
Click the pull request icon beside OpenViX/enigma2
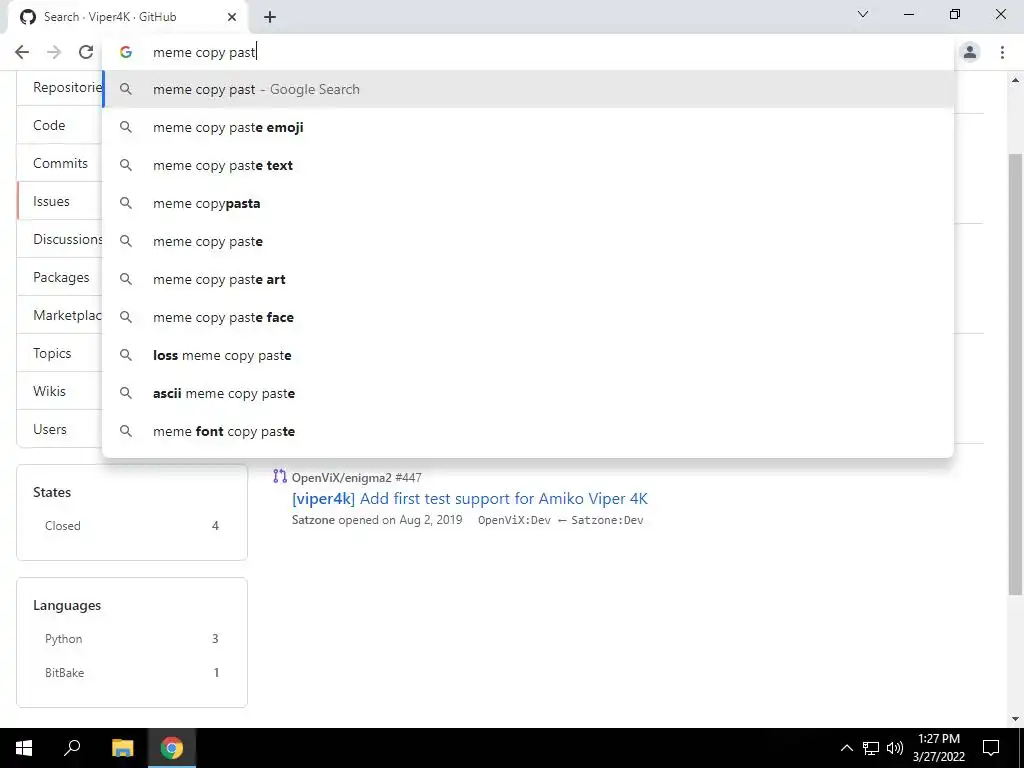[280, 477]
